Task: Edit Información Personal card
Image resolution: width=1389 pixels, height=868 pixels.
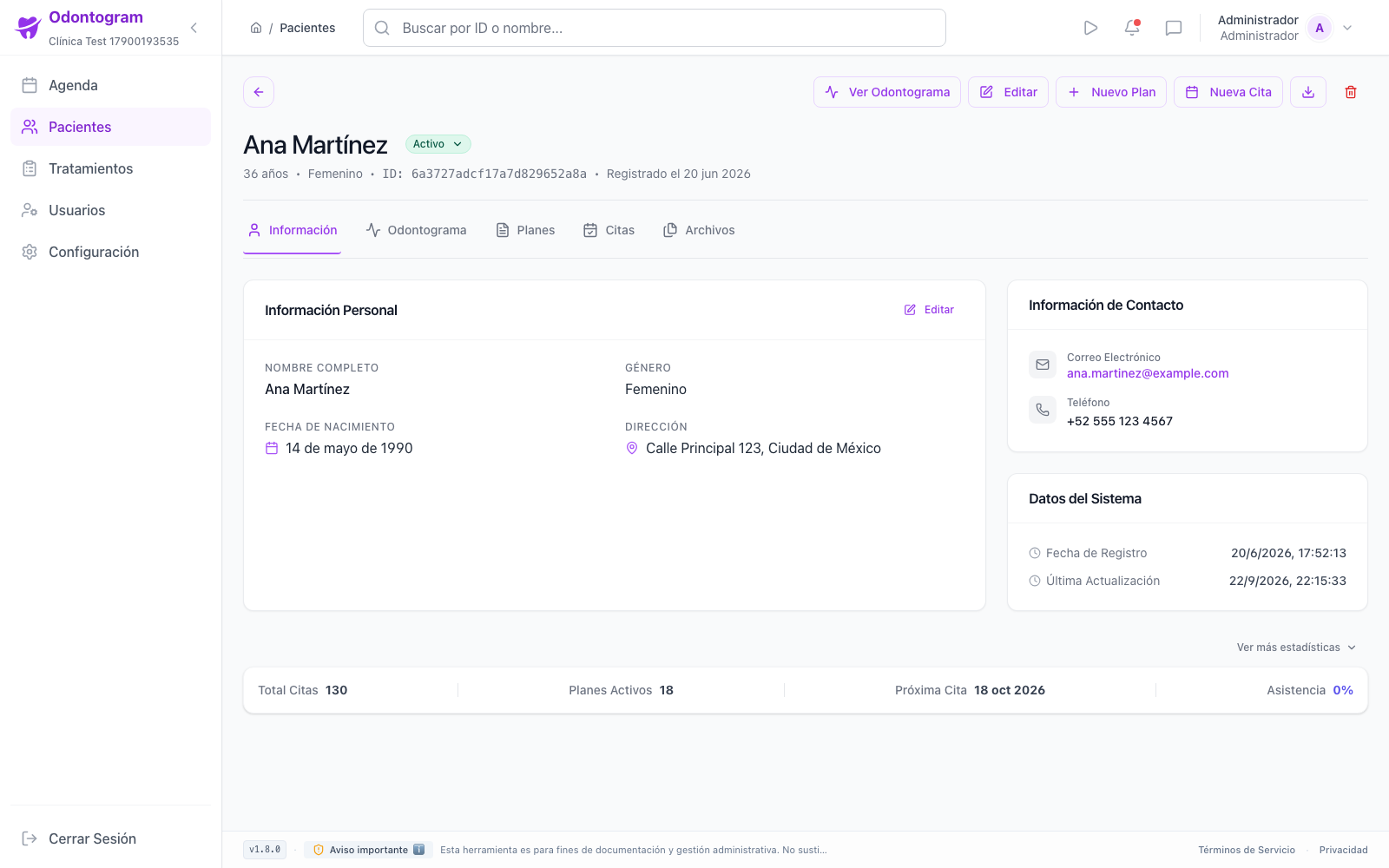Action: tap(929, 310)
